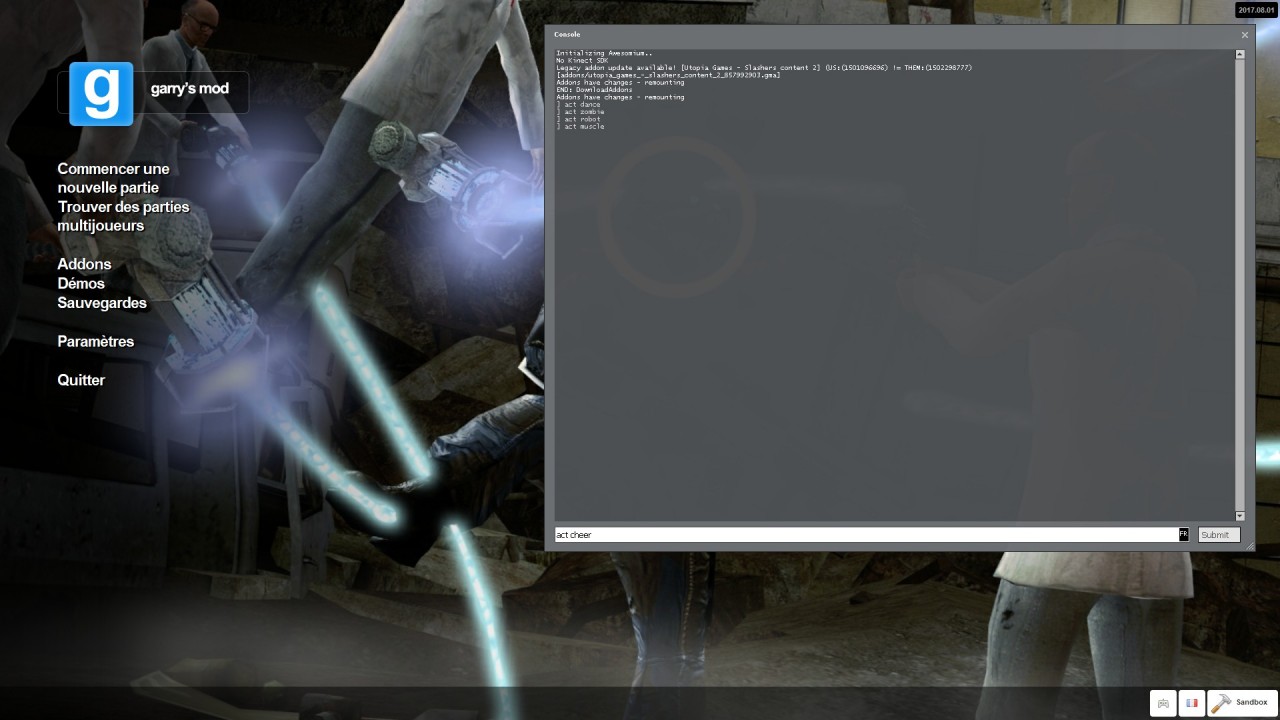Click the Console title bar

click(x=890, y=35)
